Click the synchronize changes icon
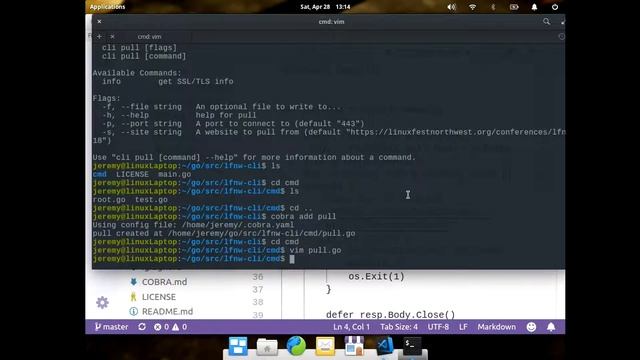 (x=142, y=327)
